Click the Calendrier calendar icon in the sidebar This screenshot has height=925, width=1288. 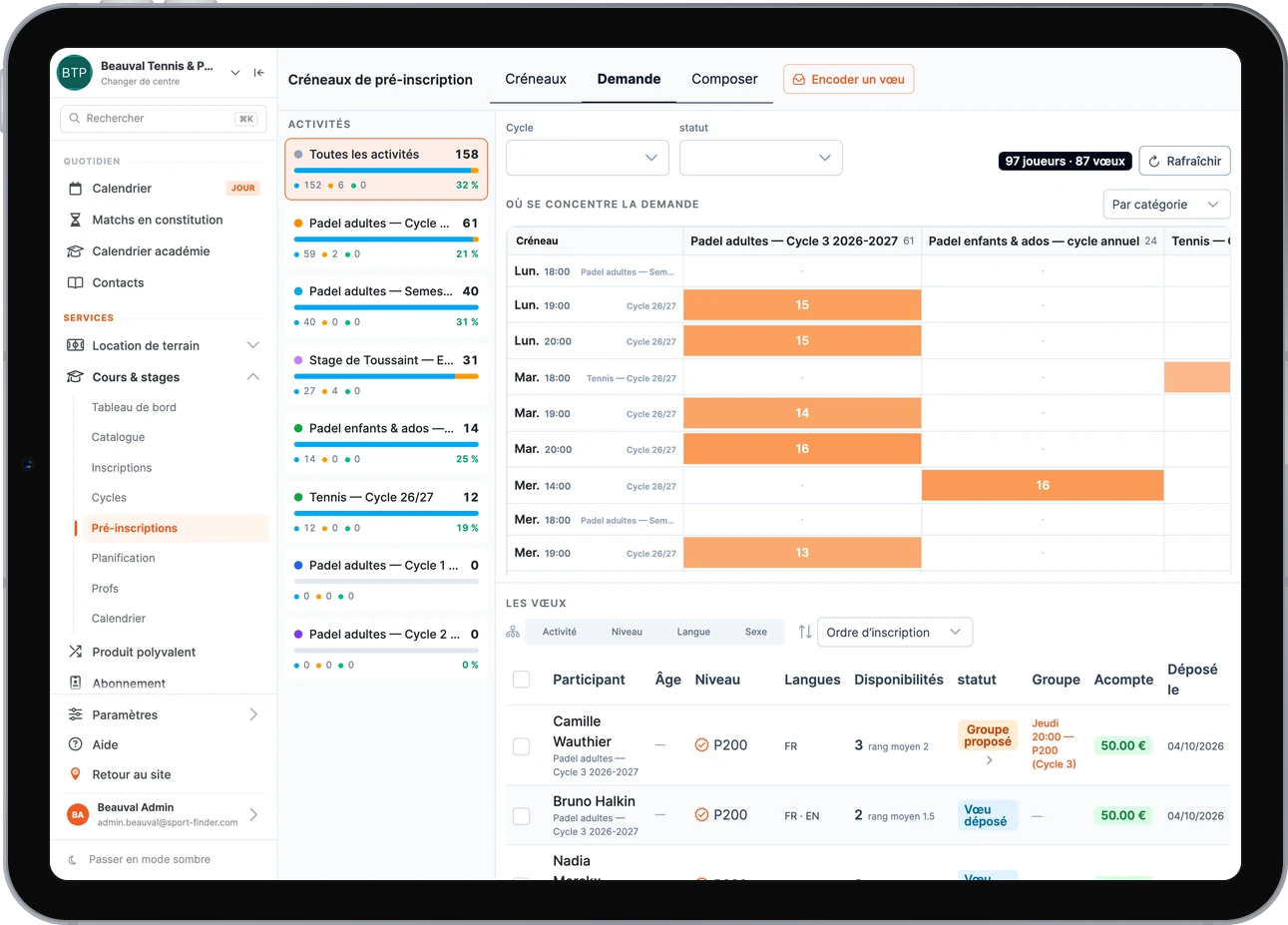point(75,189)
